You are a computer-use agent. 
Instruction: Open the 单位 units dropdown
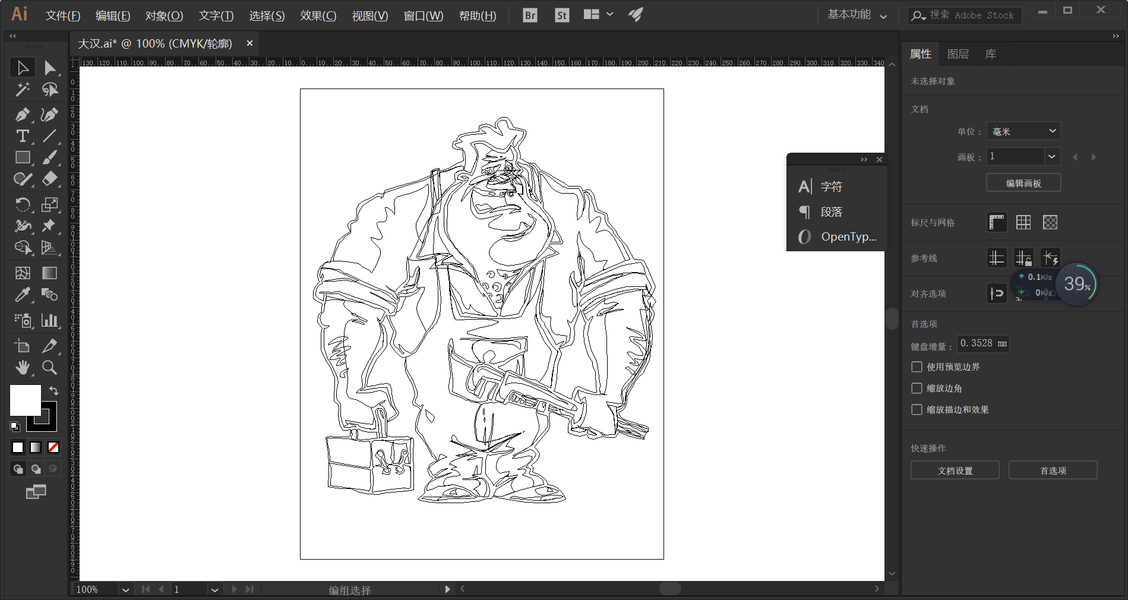coord(1023,131)
